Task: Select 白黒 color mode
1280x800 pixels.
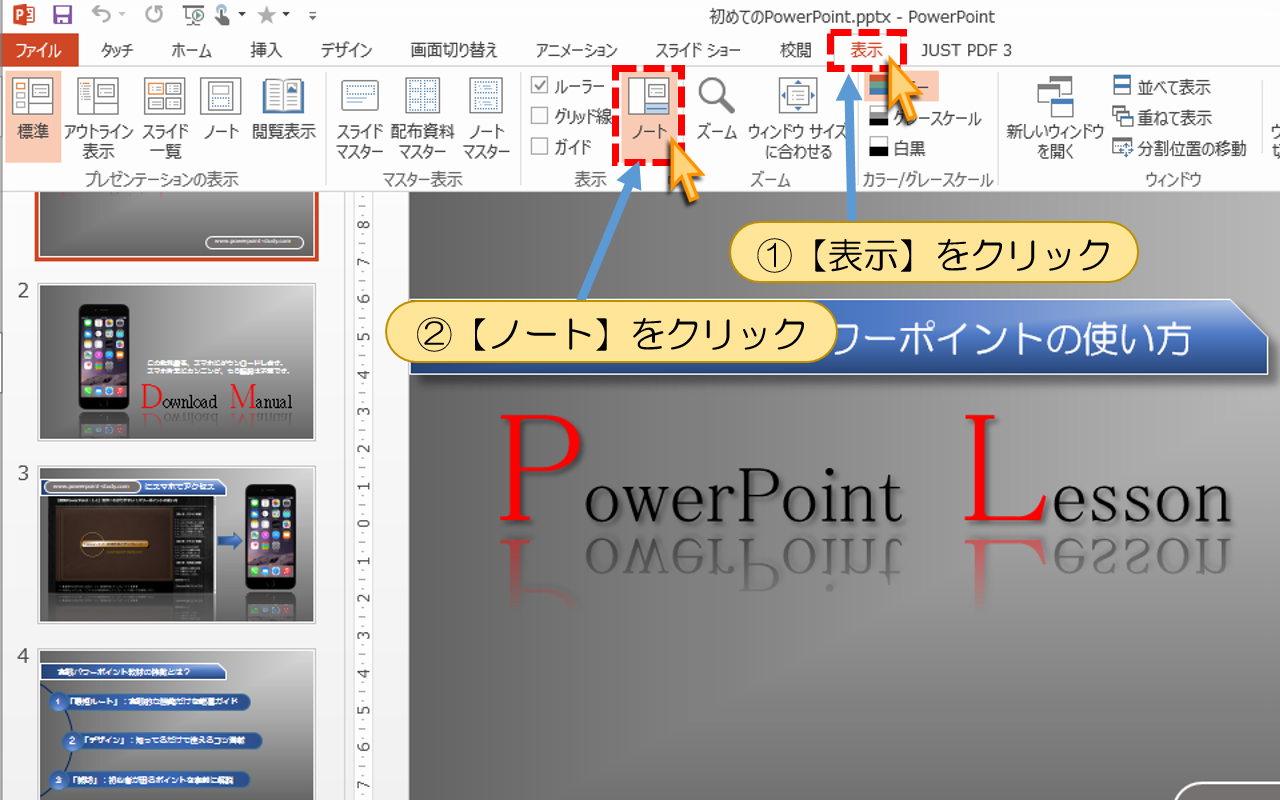Action: click(897, 148)
